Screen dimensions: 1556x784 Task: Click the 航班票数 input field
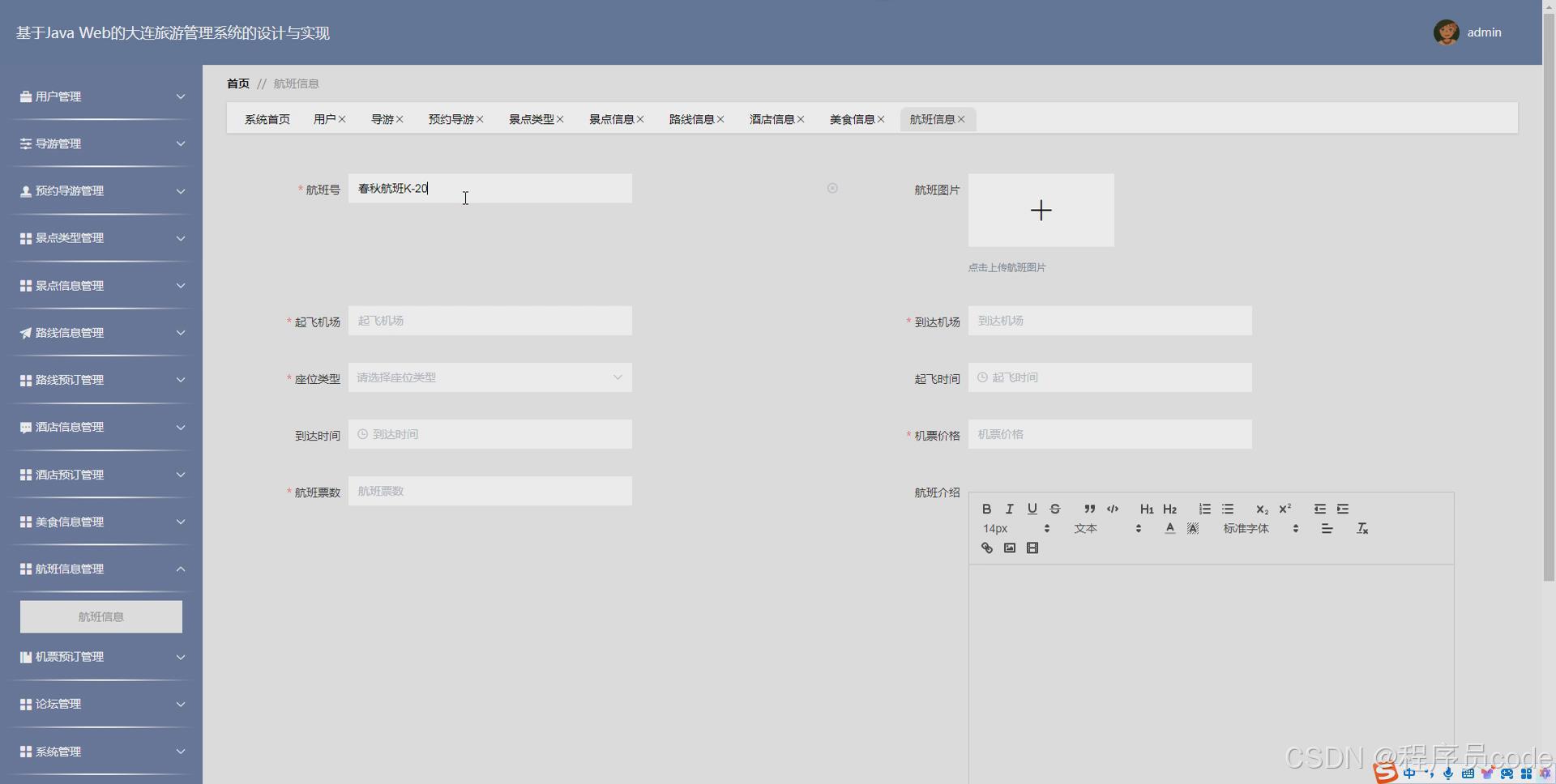[489, 491]
